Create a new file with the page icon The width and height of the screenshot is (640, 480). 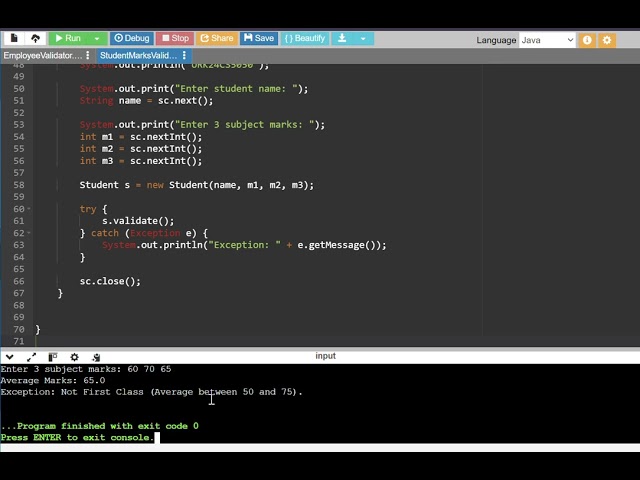click(14, 38)
